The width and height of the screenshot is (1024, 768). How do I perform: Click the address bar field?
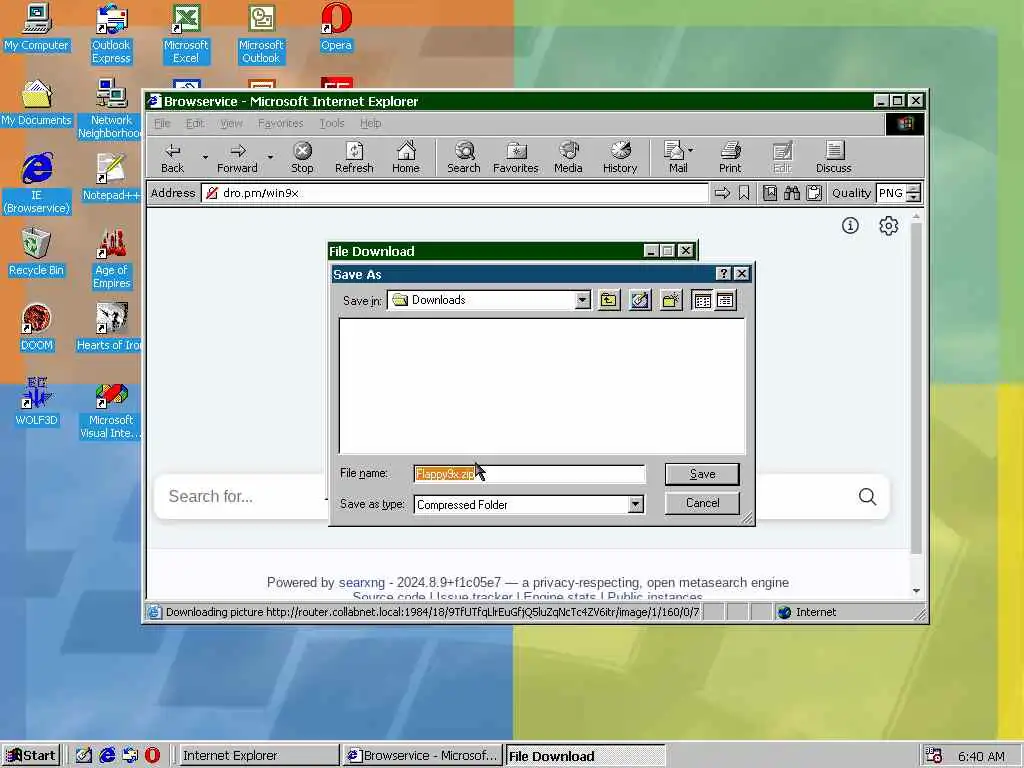tap(455, 193)
